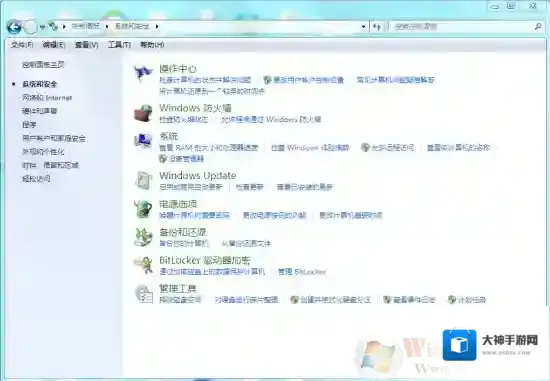Open 常见计算机问题疑难解答 link
This screenshot has width=550, height=381.
pyautogui.click(x=396, y=80)
